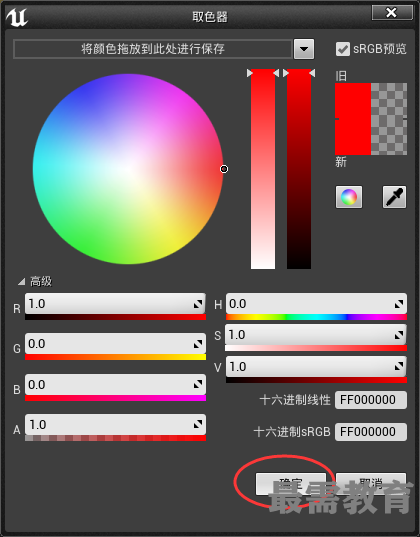Click the color wheel selector handle
Image resolution: width=420 pixels, height=537 pixels.
[224, 169]
